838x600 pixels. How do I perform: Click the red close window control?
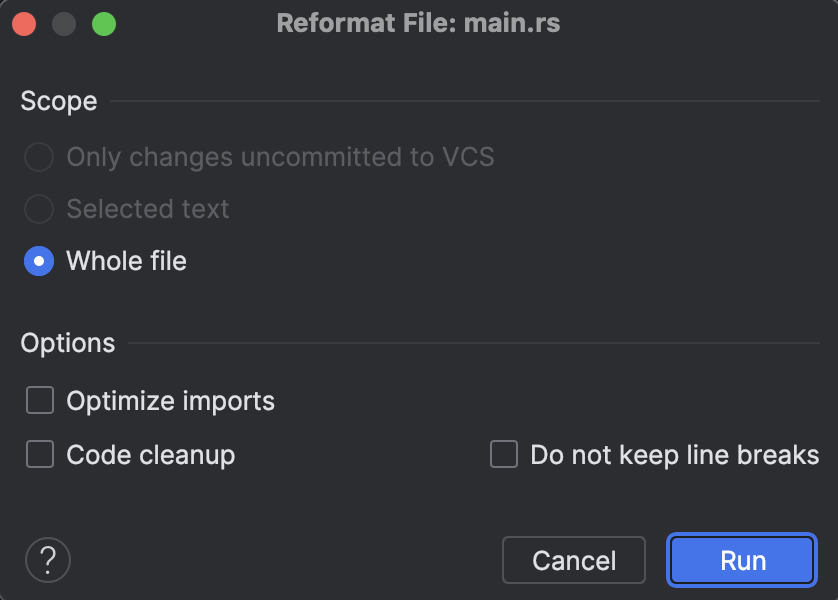coord(24,22)
